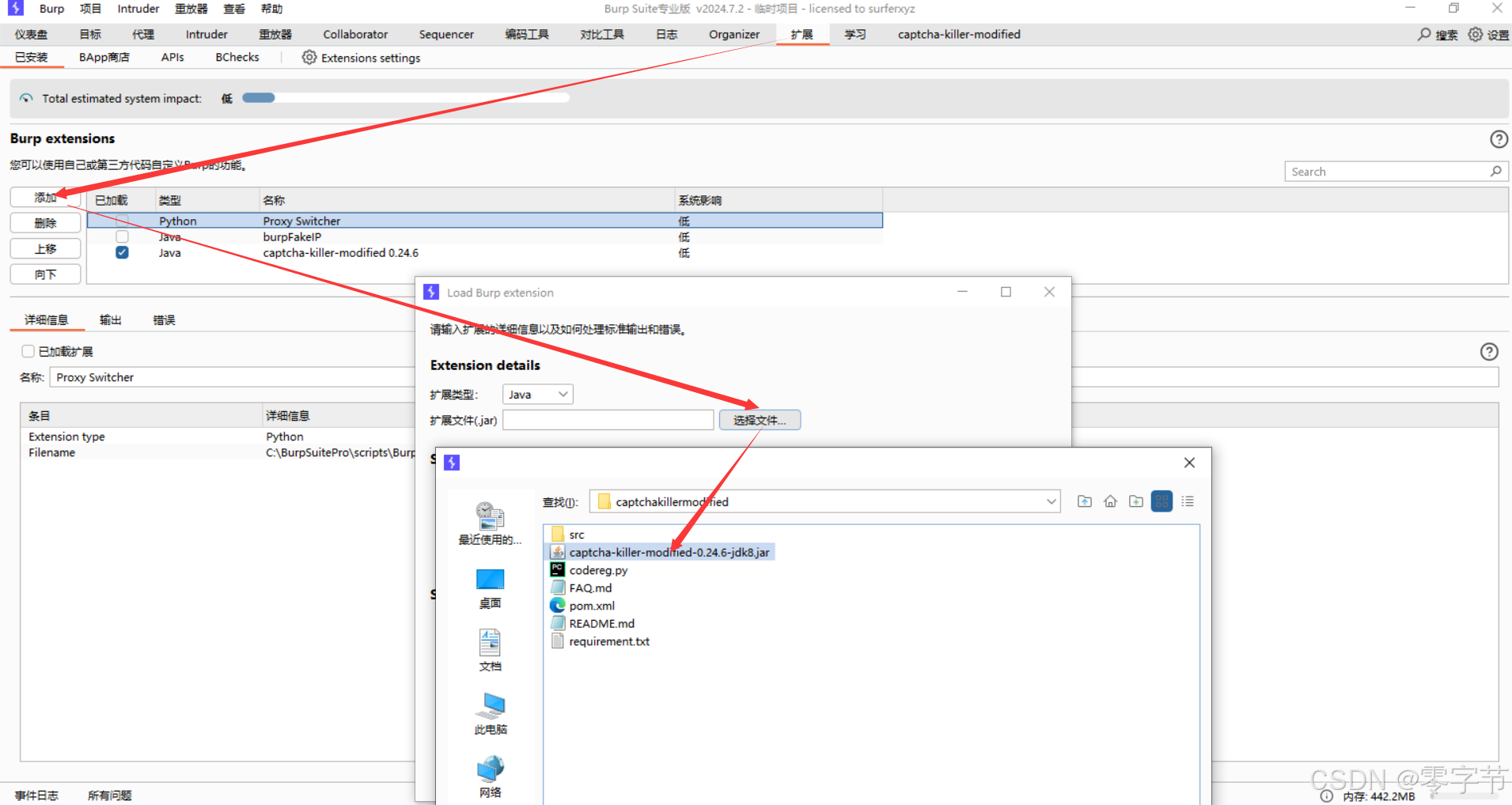Toggle loaded checkbox for Proxy Switcher row
This screenshot has width=1512, height=805.
[122, 221]
